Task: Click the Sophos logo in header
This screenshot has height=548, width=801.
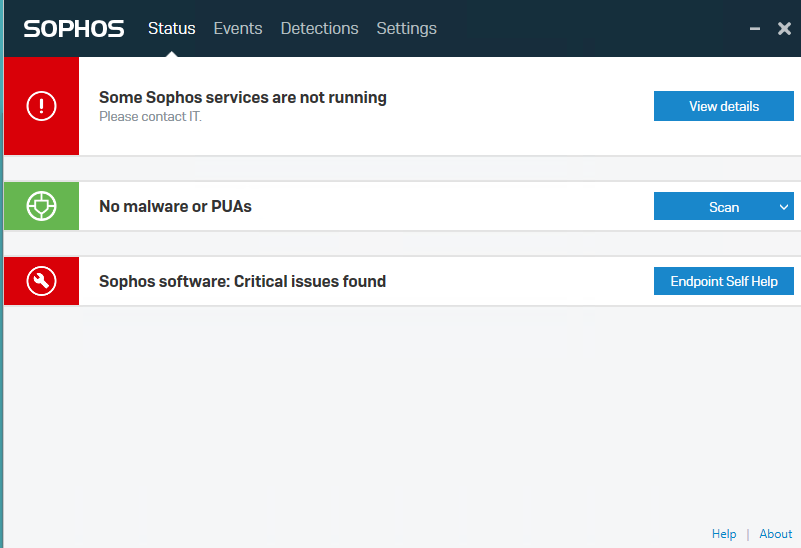Action: pyautogui.click(x=74, y=28)
